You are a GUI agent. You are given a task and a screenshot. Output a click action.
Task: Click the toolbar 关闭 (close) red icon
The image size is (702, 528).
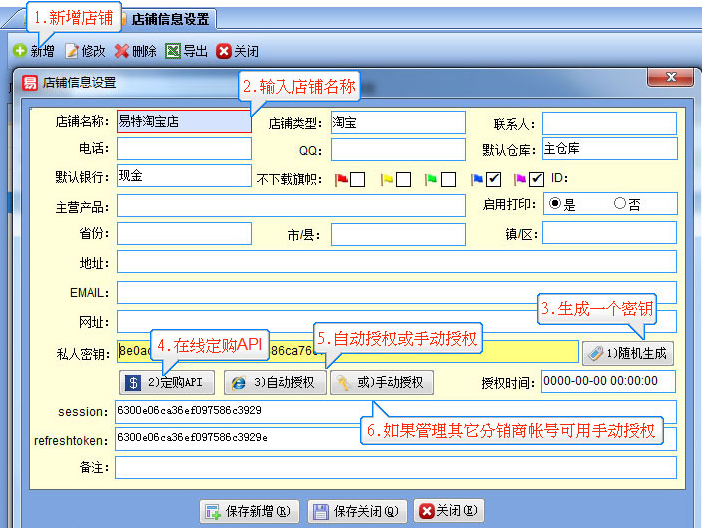click(x=224, y=51)
